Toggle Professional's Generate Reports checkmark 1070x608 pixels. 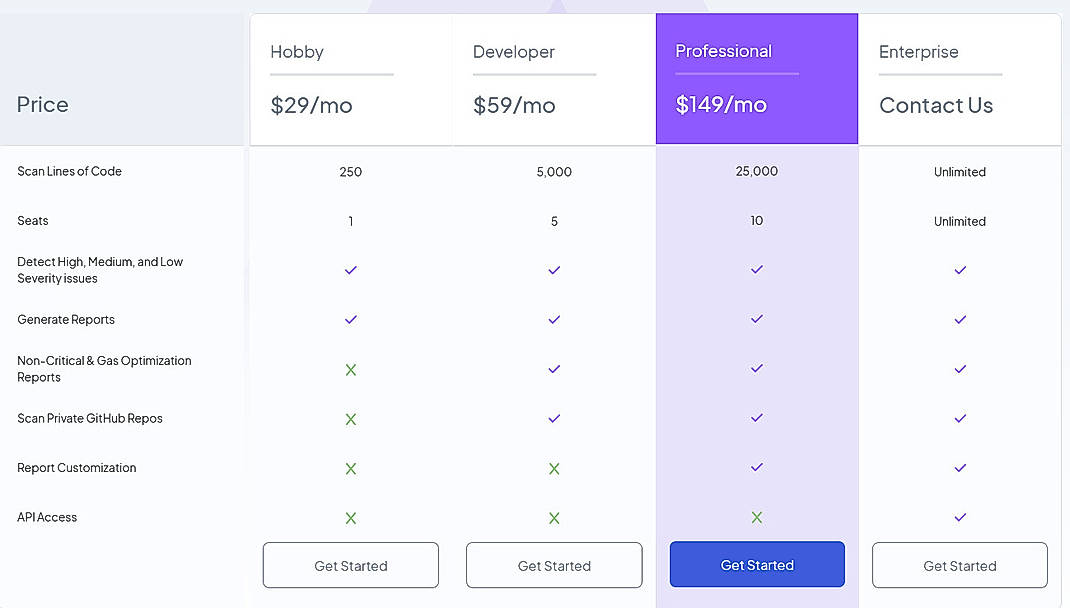(x=757, y=320)
